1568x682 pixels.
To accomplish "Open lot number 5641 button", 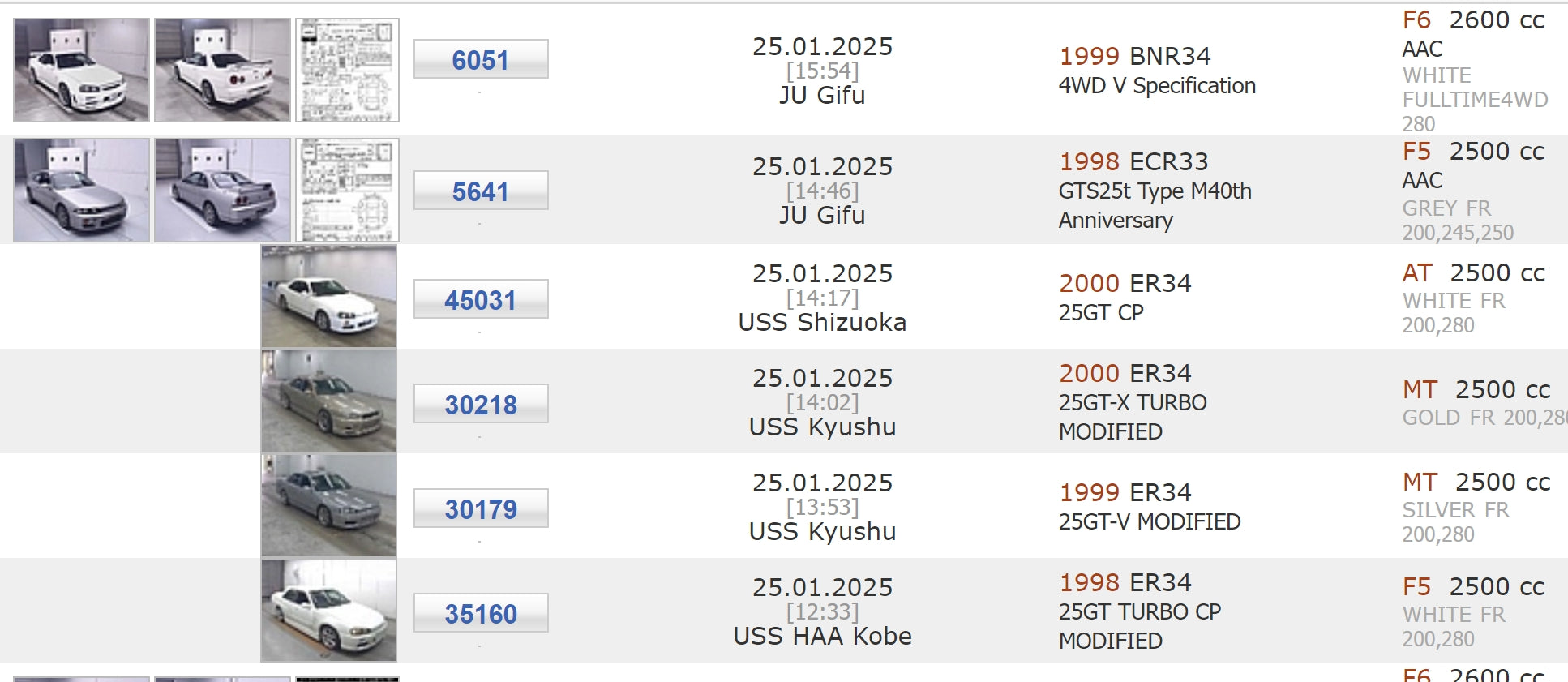I will pyautogui.click(x=481, y=191).
